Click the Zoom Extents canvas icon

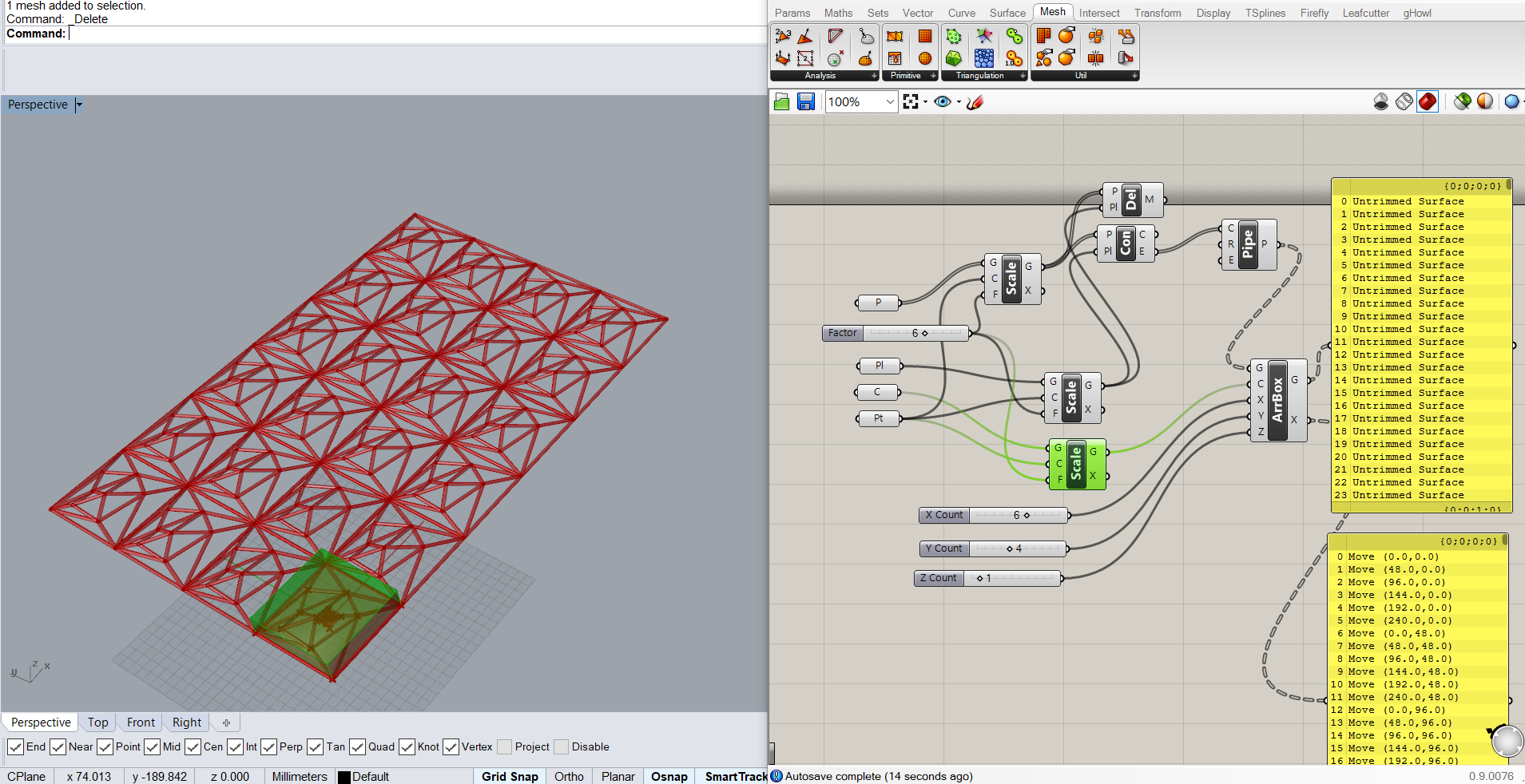click(x=911, y=102)
